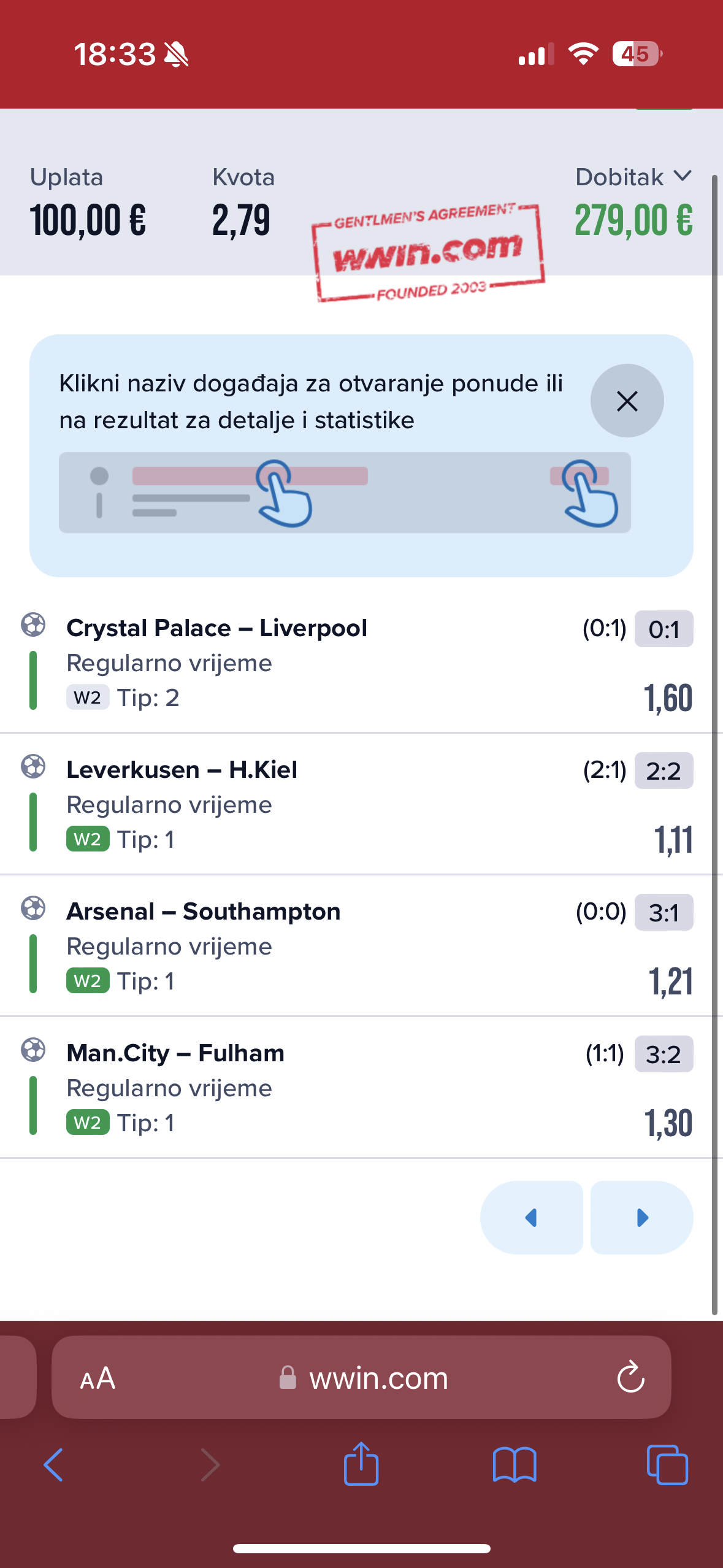The width and height of the screenshot is (723, 1568).
Task: Open Arsenal – Southampton event offer
Action: coord(203,912)
